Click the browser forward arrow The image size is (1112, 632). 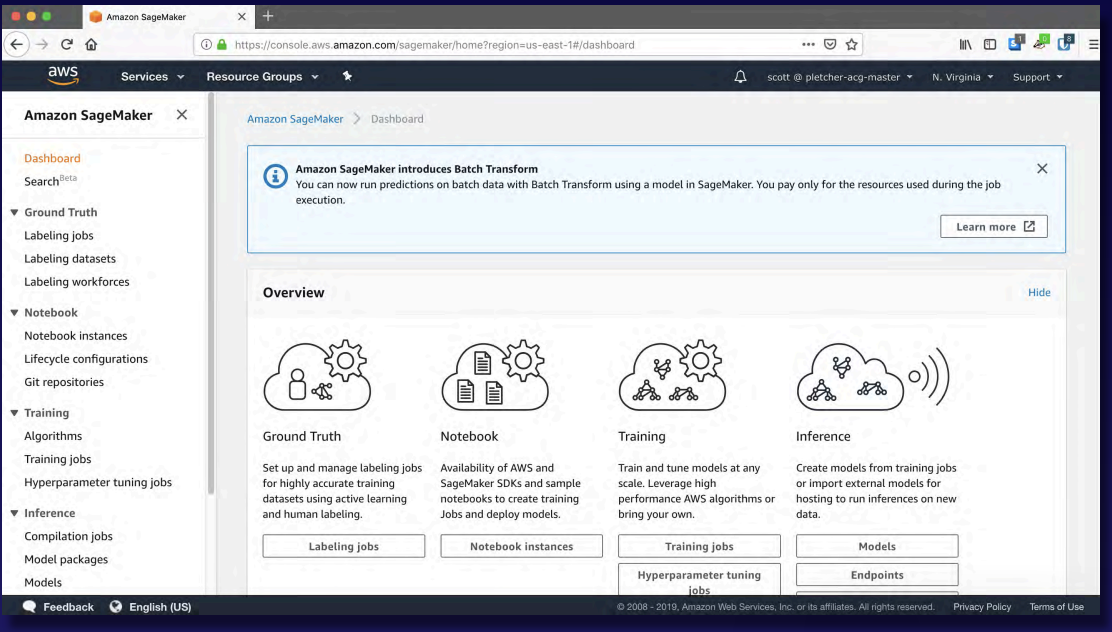coord(43,44)
